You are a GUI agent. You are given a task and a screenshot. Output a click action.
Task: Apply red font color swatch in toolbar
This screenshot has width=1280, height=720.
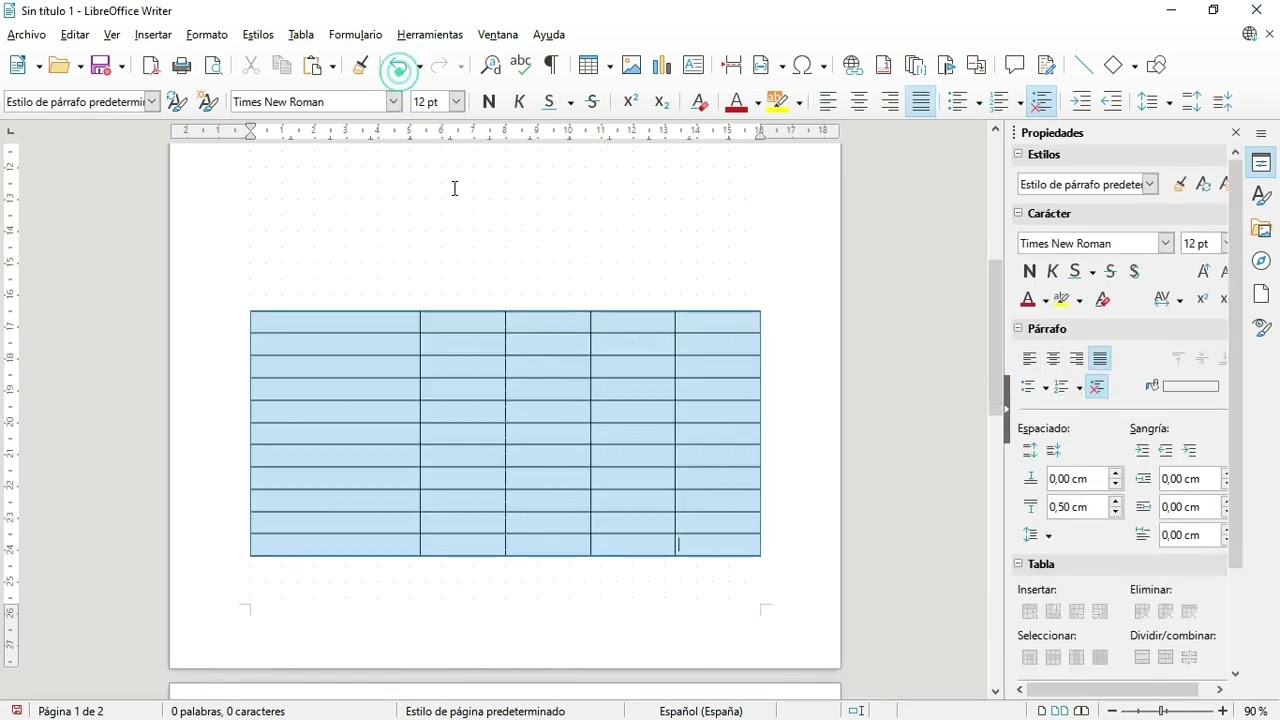(736, 102)
